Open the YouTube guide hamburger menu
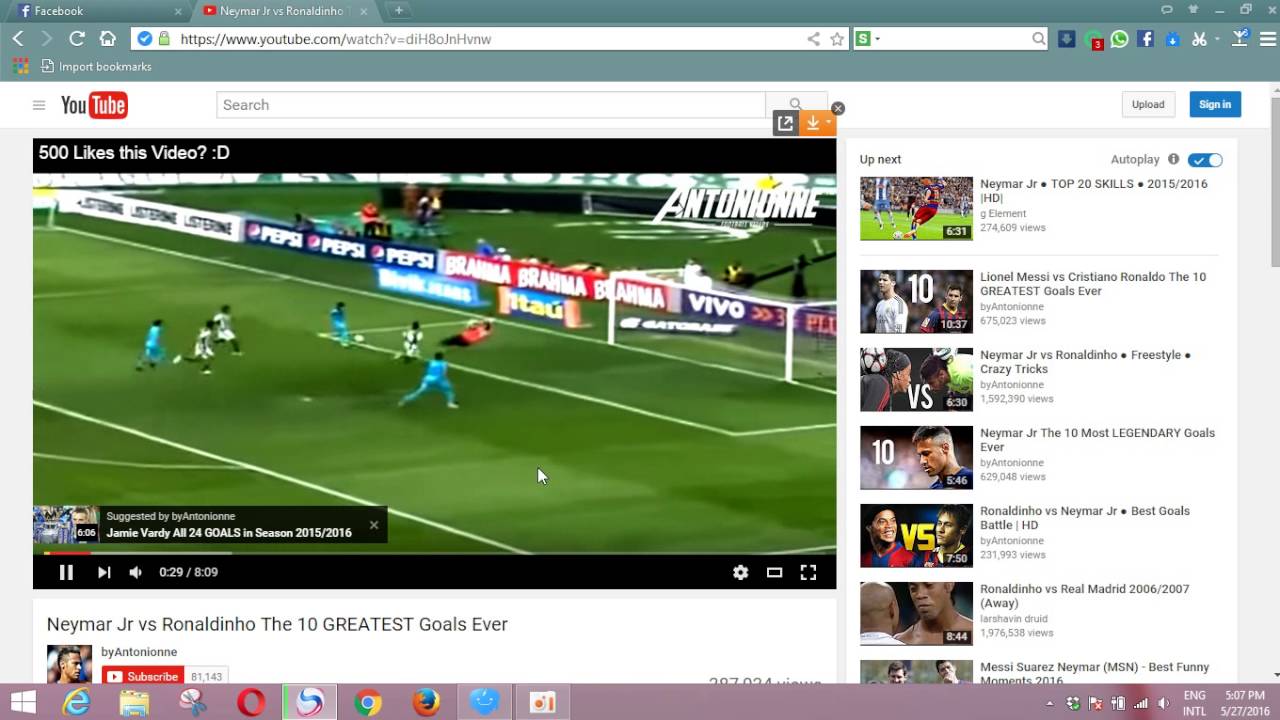The height and width of the screenshot is (720, 1280). coord(39,105)
